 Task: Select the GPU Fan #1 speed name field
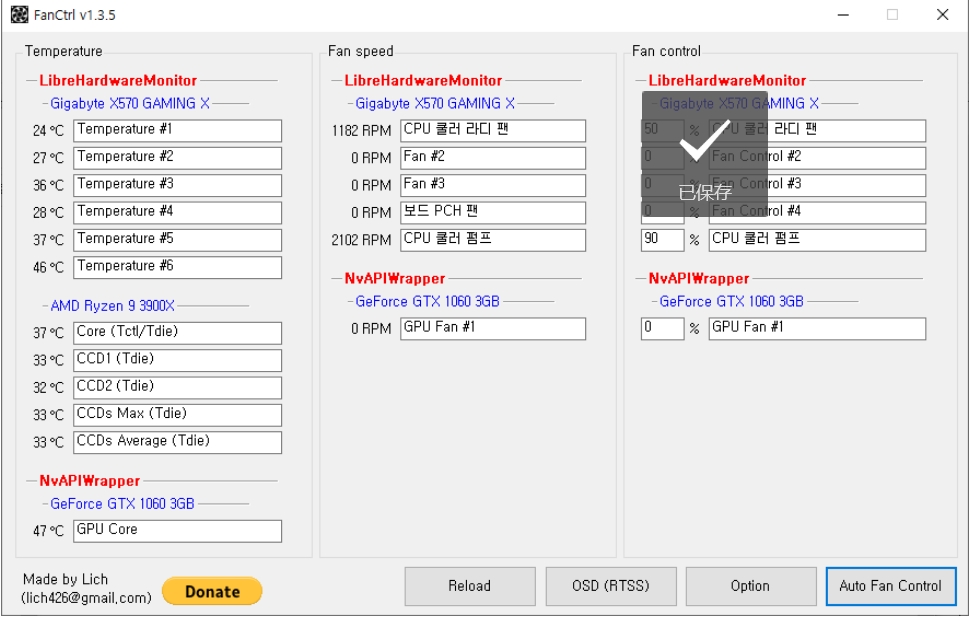(493, 328)
